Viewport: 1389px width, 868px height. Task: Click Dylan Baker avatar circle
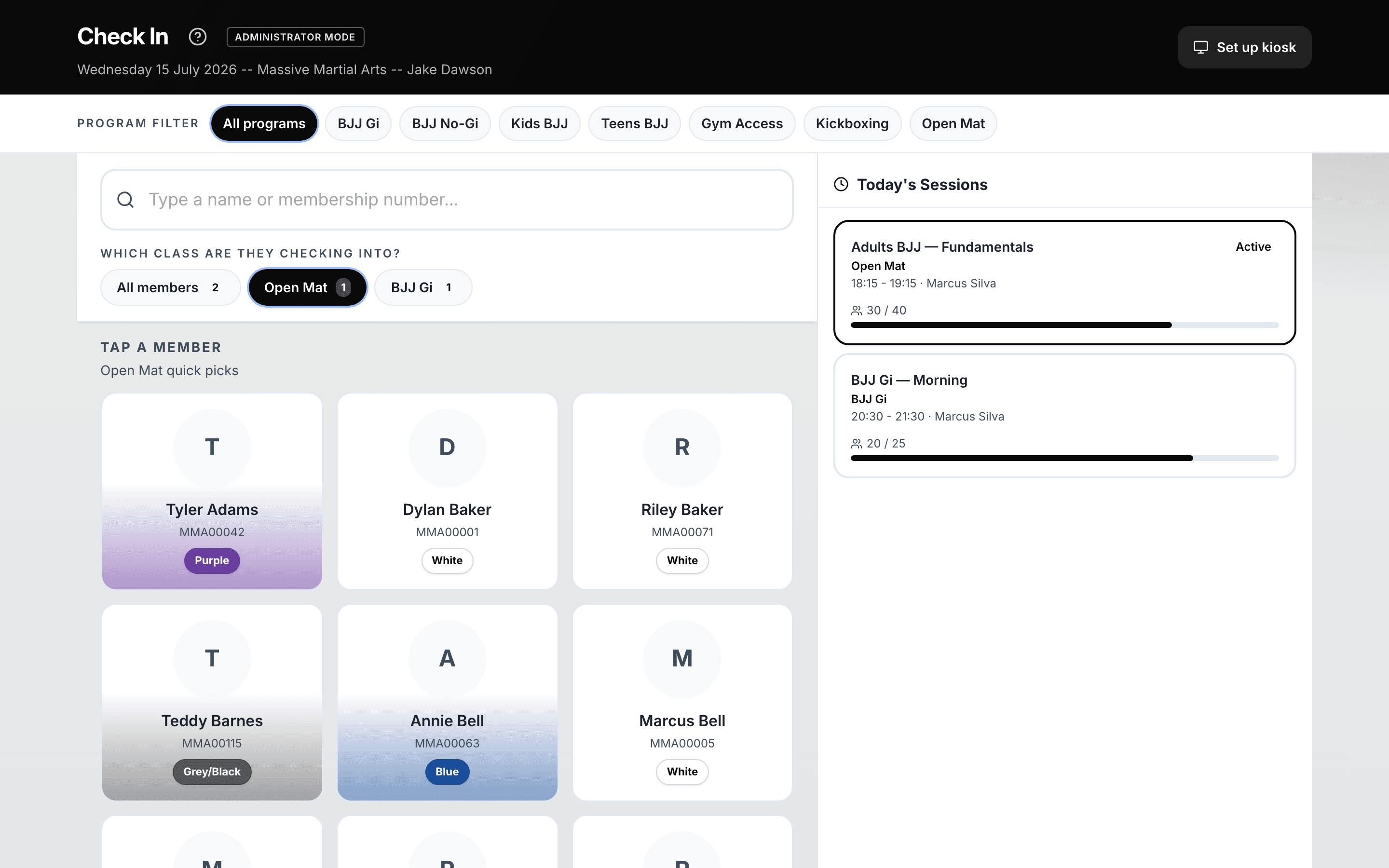447,447
